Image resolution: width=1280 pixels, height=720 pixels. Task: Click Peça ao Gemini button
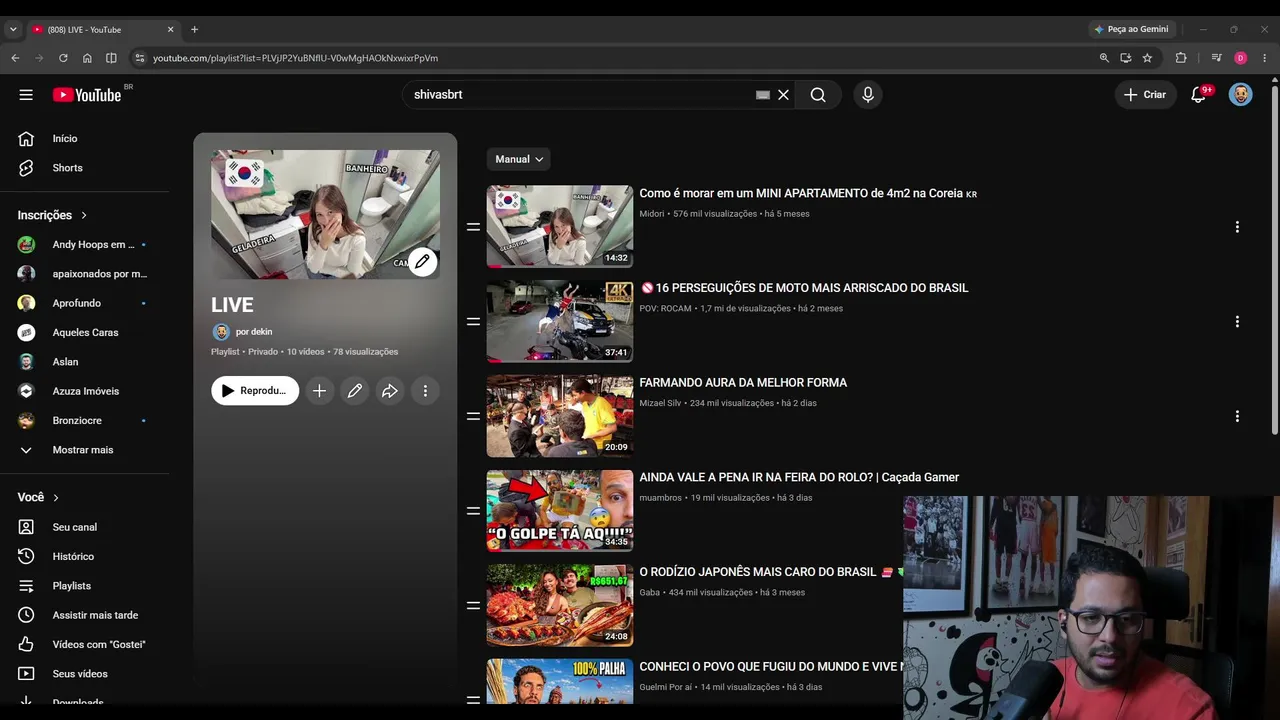[1132, 29]
